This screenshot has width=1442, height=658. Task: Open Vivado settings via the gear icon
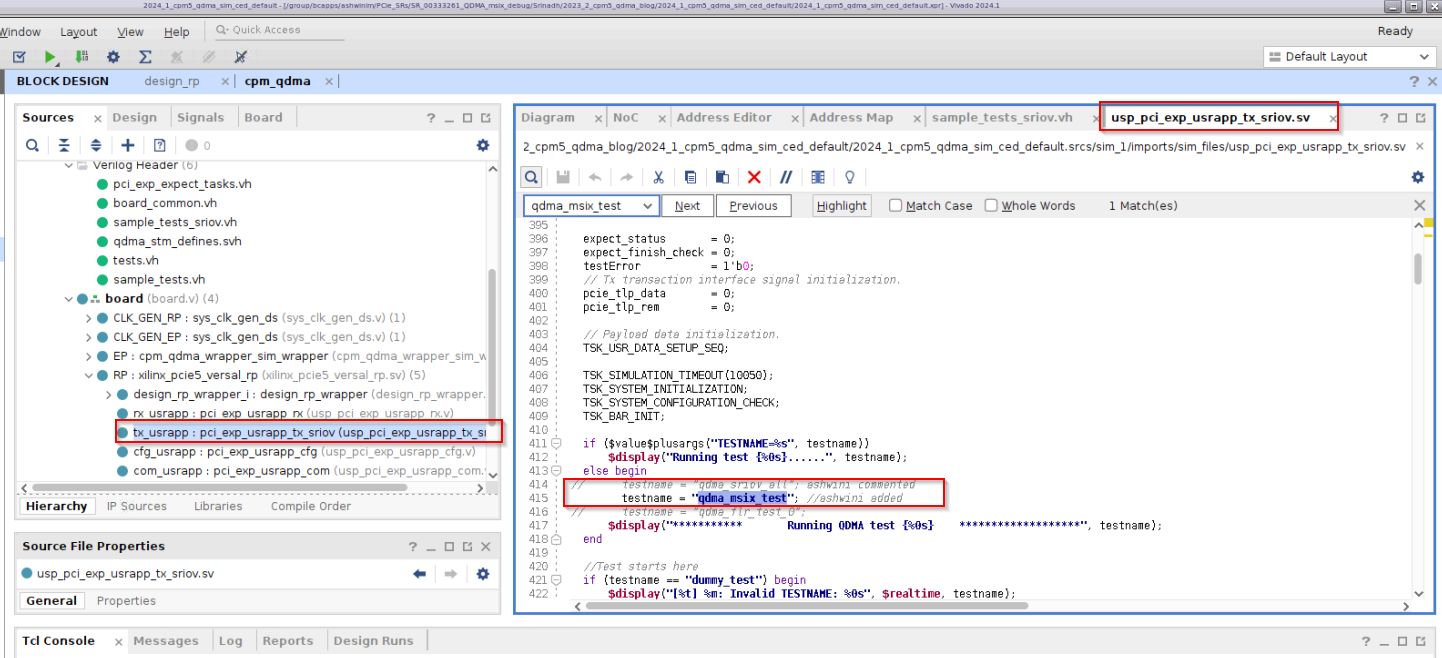112,57
